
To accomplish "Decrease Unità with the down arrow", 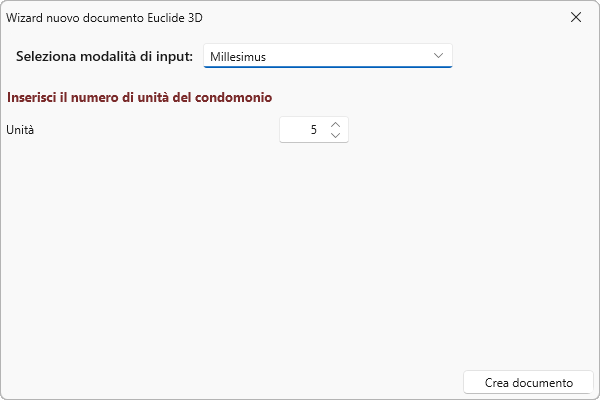I will tap(335, 135).
